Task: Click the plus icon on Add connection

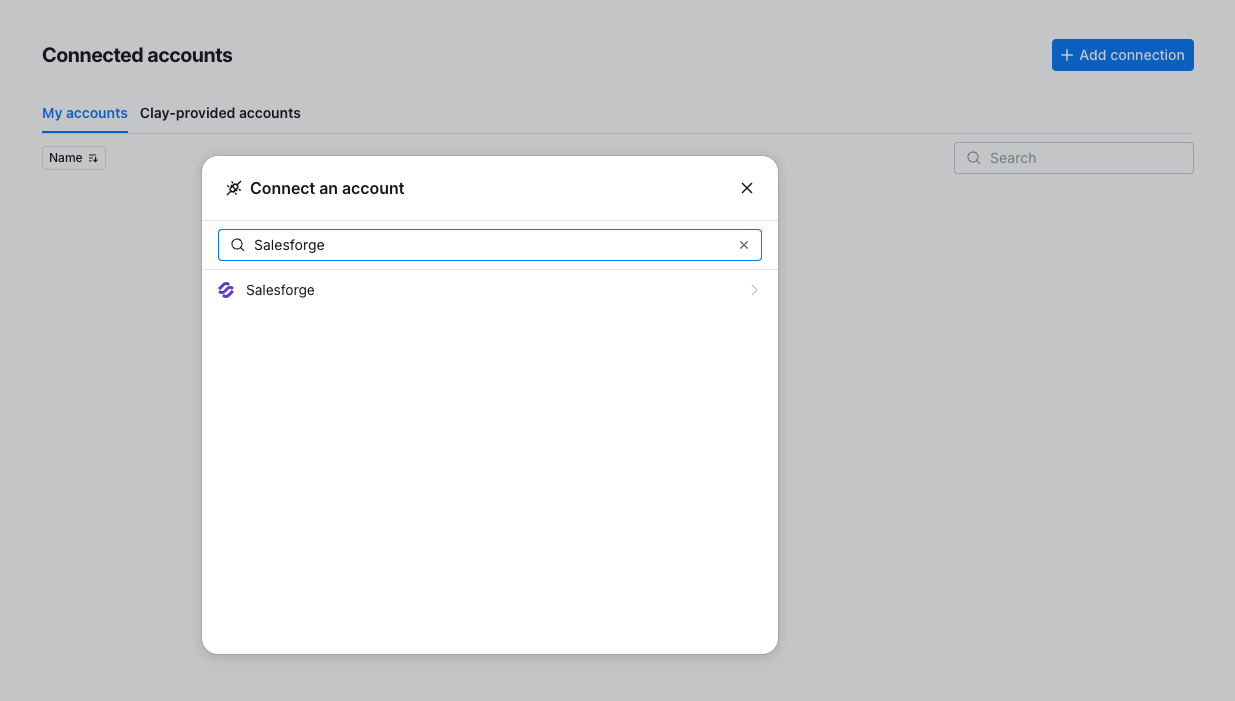Action: (x=1067, y=55)
